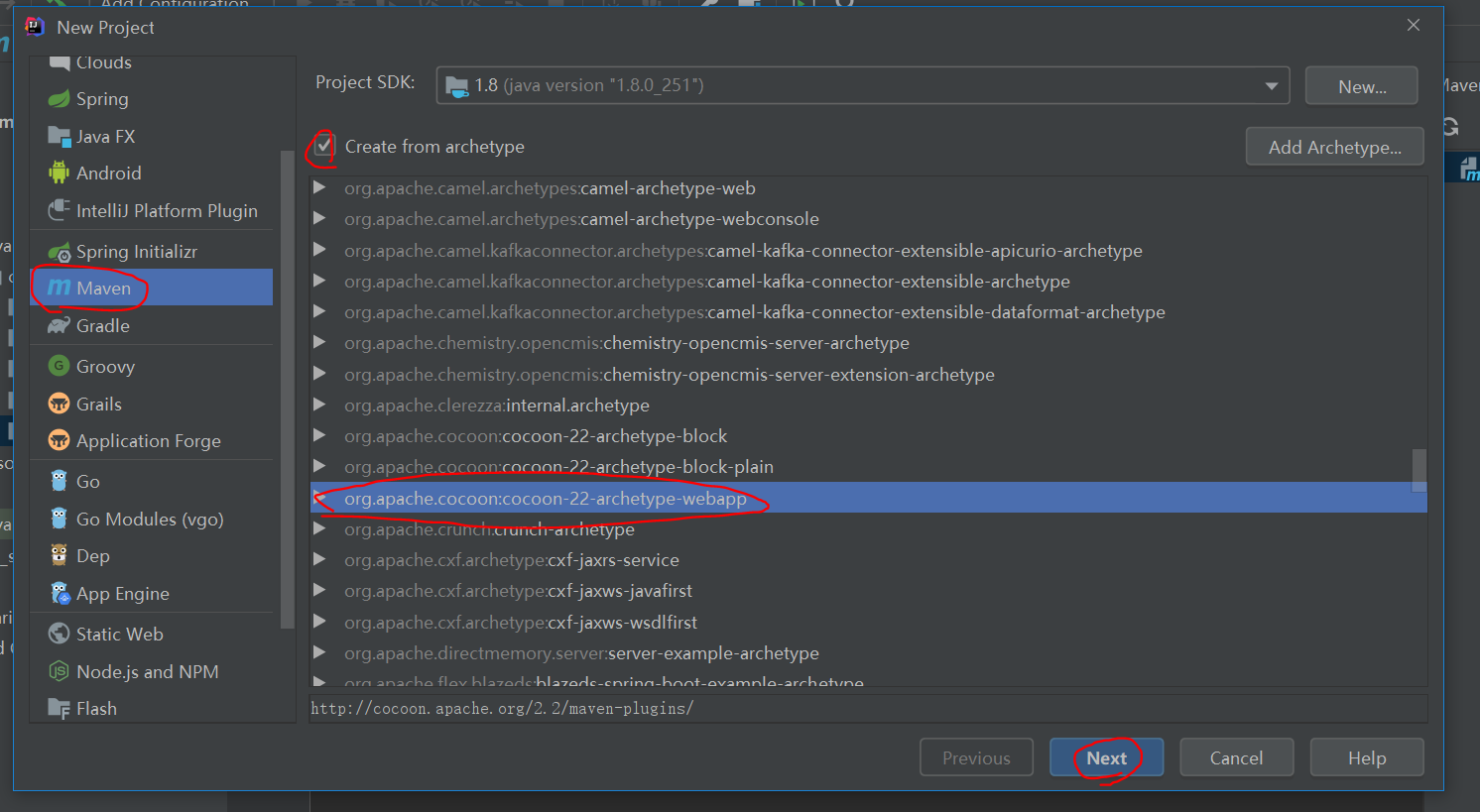Viewport: 1480px width, 812px height.
Task: Expand extensible-apicurio-archetype entry
Action: pos(319,251)
